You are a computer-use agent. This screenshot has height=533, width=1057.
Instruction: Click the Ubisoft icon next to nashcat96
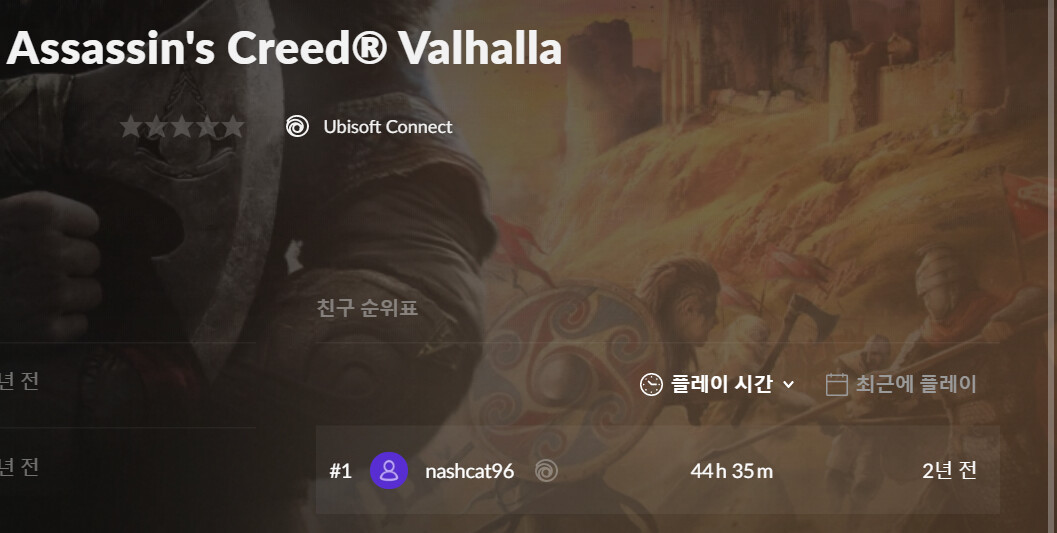pos(546,470)
